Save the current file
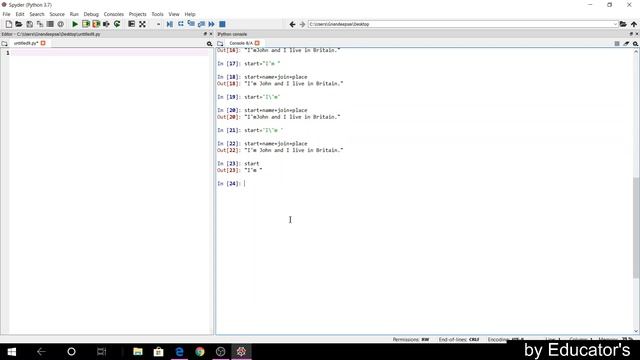 pyautogui.click(x=29, y=24)
